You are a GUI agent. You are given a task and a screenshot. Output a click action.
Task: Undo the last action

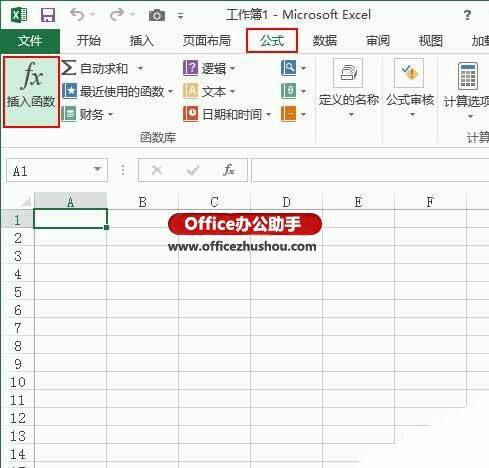pos(77,14)
